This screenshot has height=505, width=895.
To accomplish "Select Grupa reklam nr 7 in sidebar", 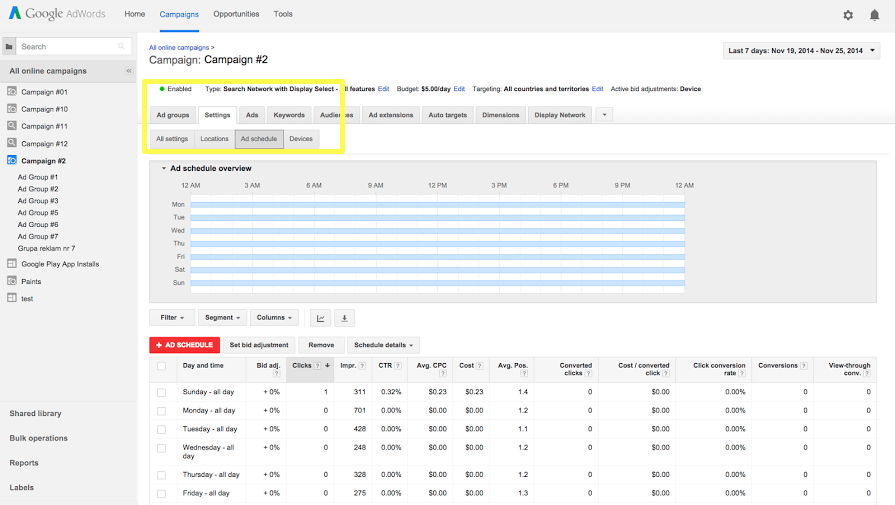I will click(x=46, y=248).
